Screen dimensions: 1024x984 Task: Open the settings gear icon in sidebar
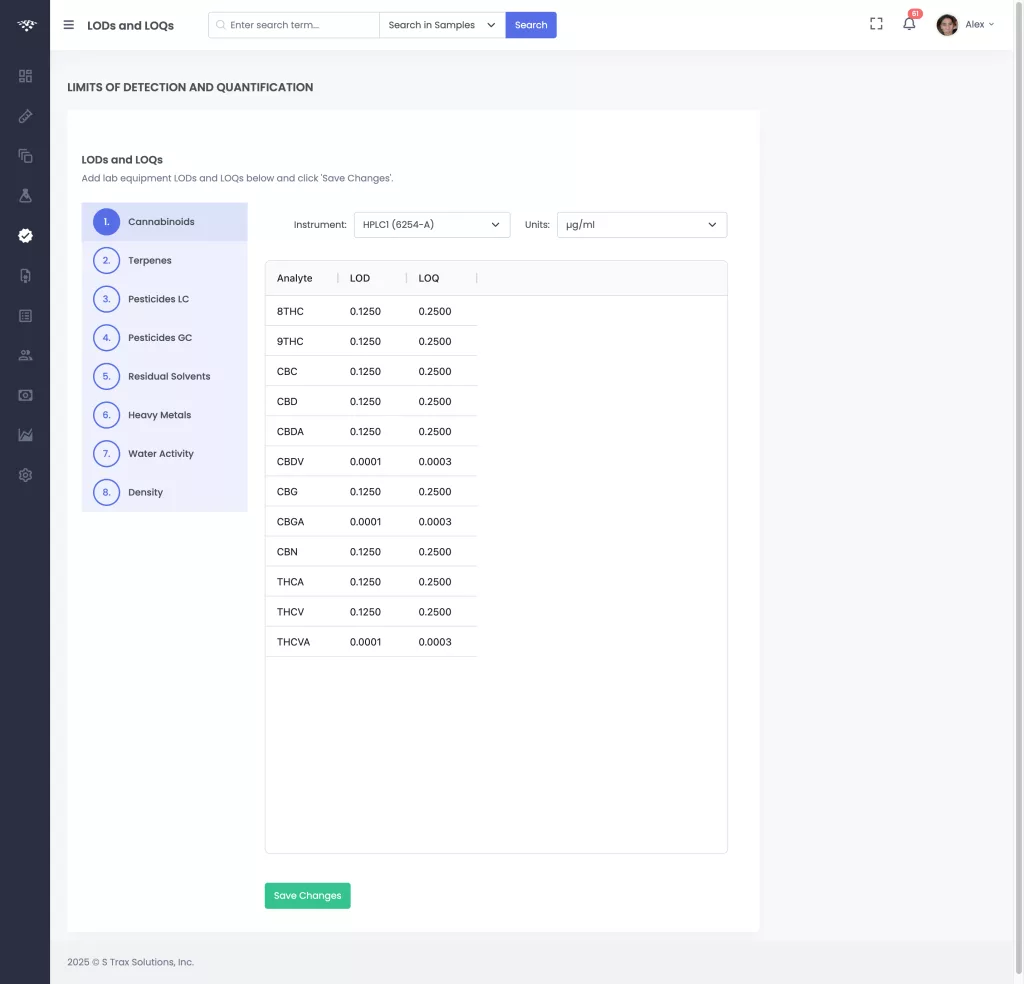tap(25, 475)
